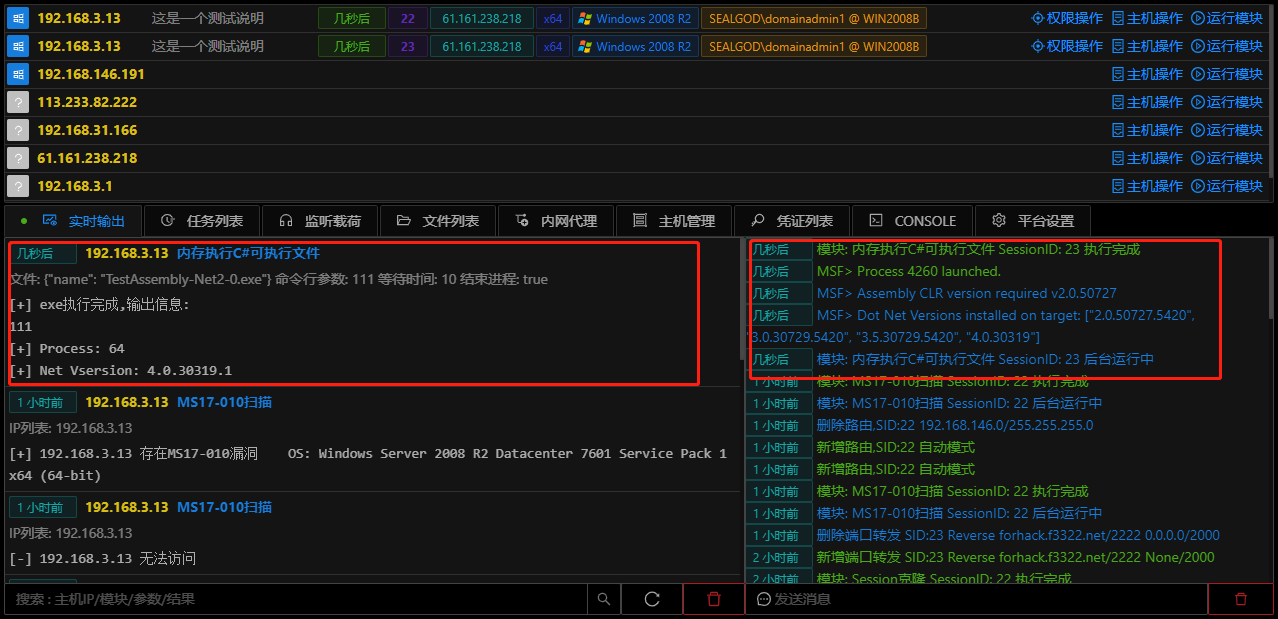The image size is (1278, 619).
Task: Click 61.161.238.218 tag on session 22 row
Action: 481,18
